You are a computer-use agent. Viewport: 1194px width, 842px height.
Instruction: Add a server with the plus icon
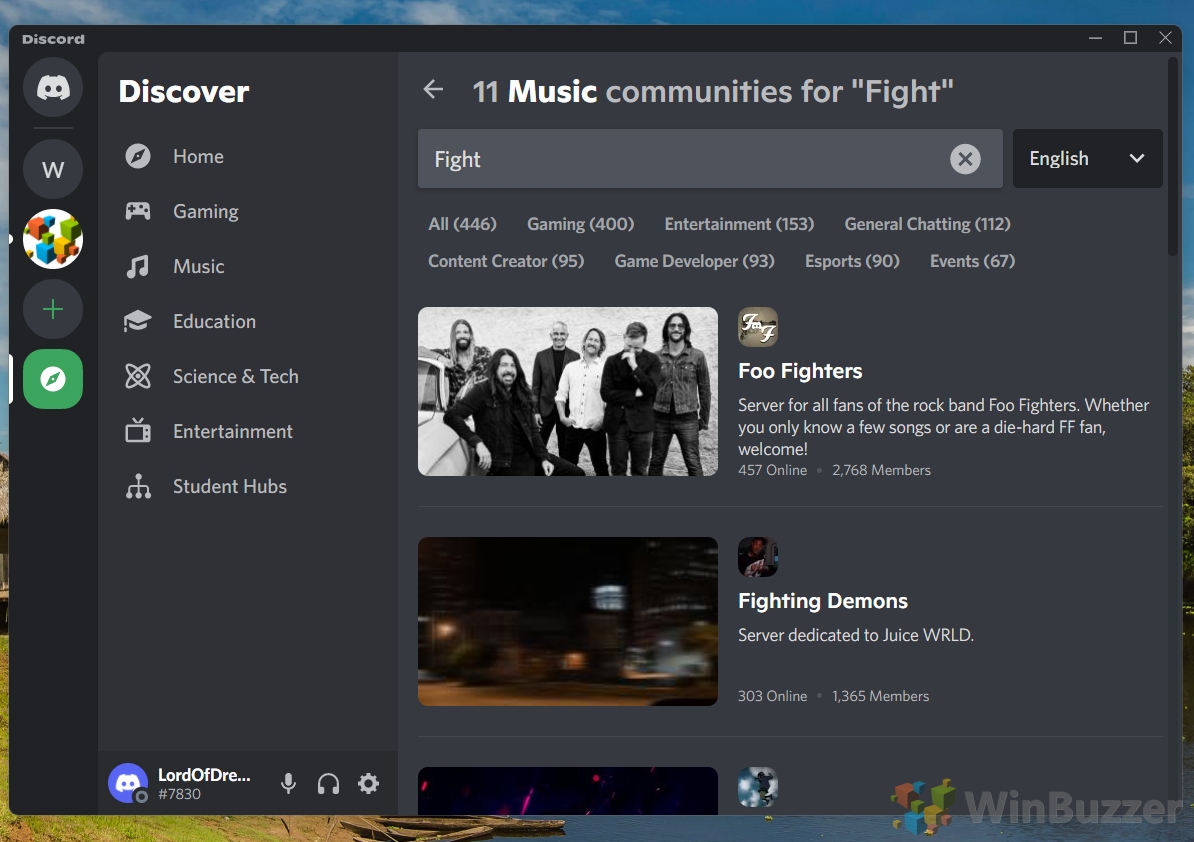(x=53, y=309)
